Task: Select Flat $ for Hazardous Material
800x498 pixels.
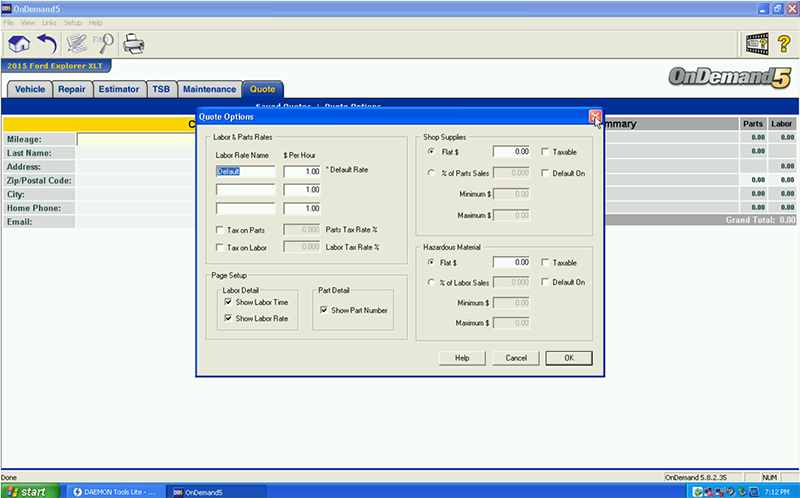Action: [x=431, y=262]
